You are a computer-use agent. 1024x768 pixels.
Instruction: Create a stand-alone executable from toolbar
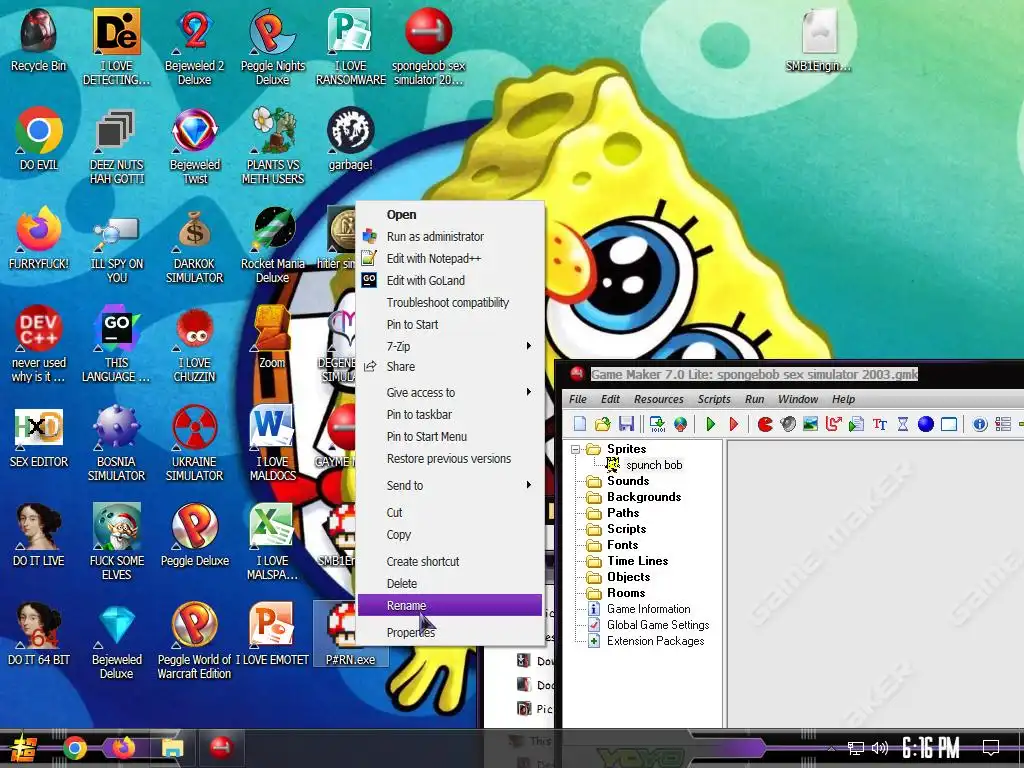click(x=657, y=424)
